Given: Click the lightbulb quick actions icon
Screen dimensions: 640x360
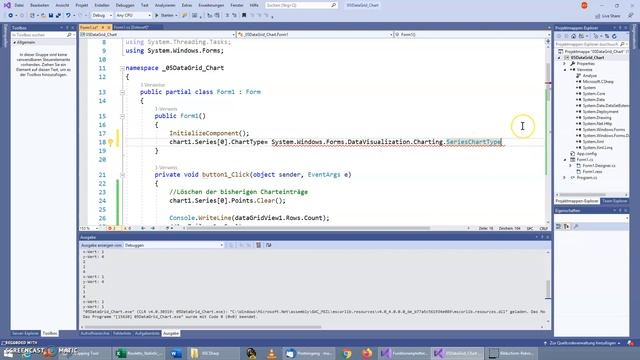Looking at the screenshot, I should point(110,142).
